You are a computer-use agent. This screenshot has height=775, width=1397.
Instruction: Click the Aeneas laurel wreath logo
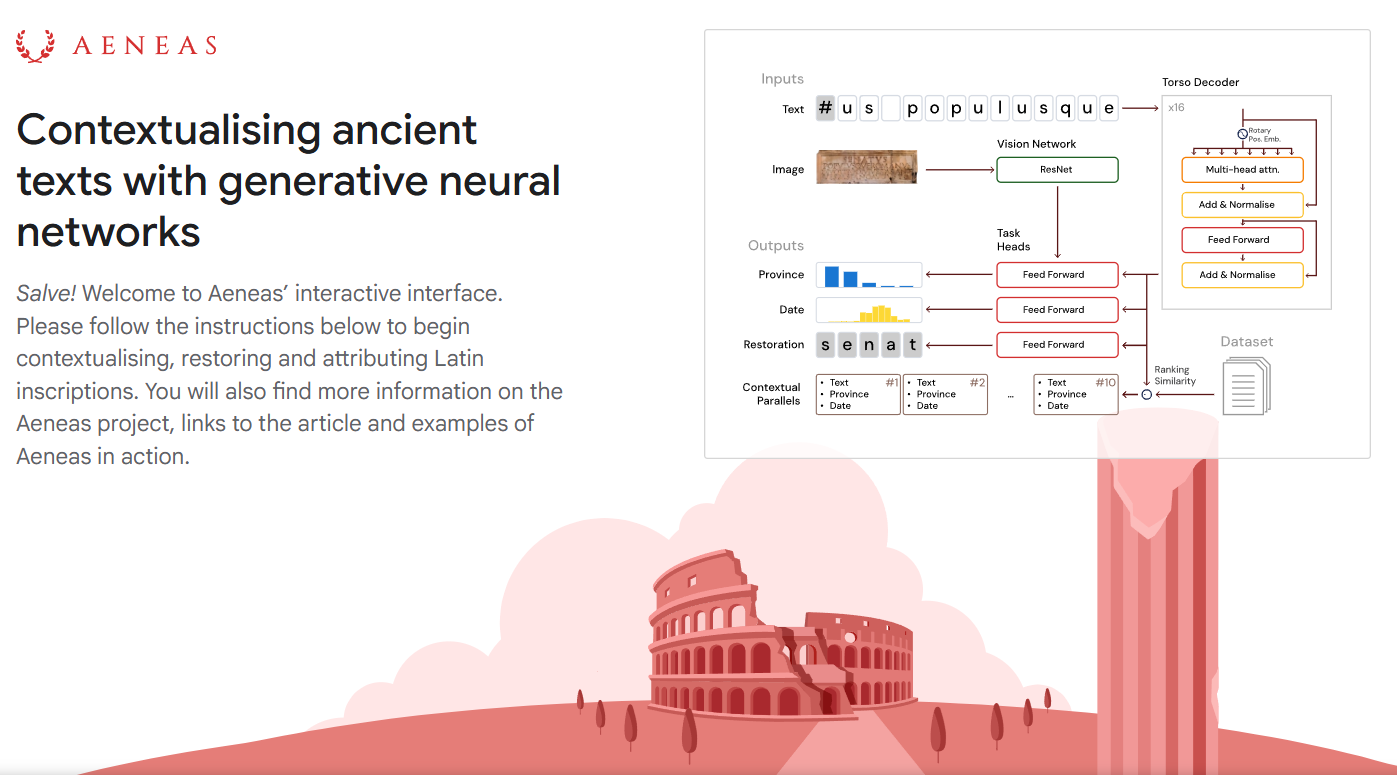pos(35,46)
